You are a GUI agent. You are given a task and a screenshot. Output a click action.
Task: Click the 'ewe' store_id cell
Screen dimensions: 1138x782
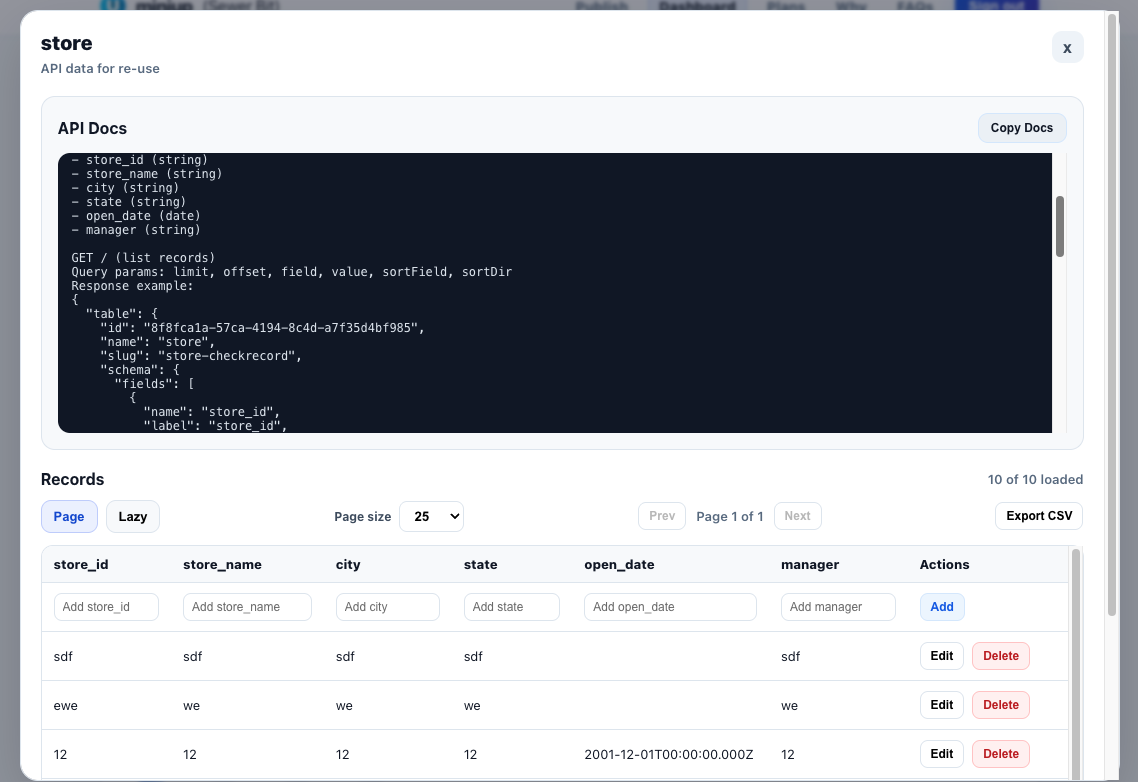pos(65,706)
